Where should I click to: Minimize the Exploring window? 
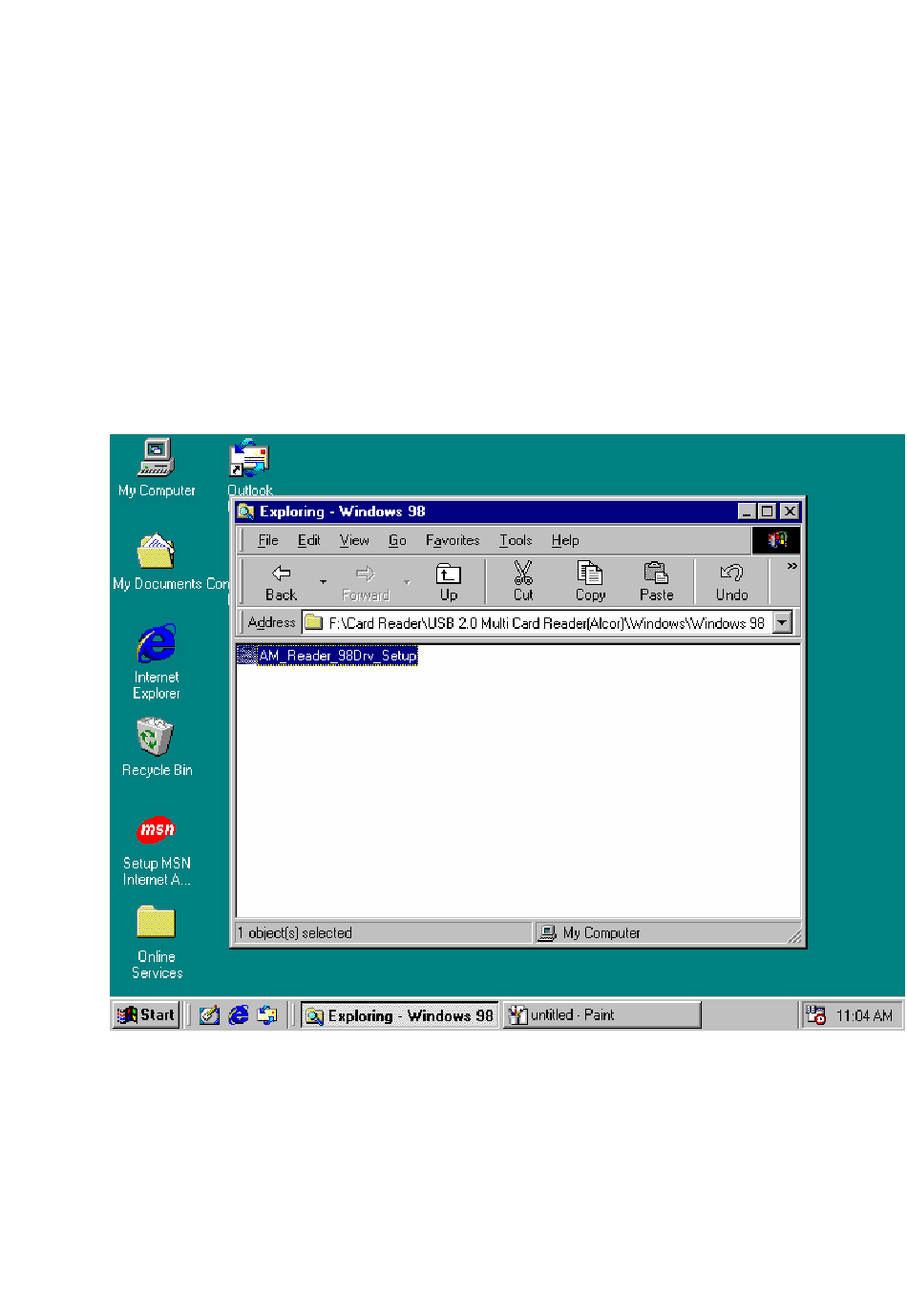[x=748, y=512]
